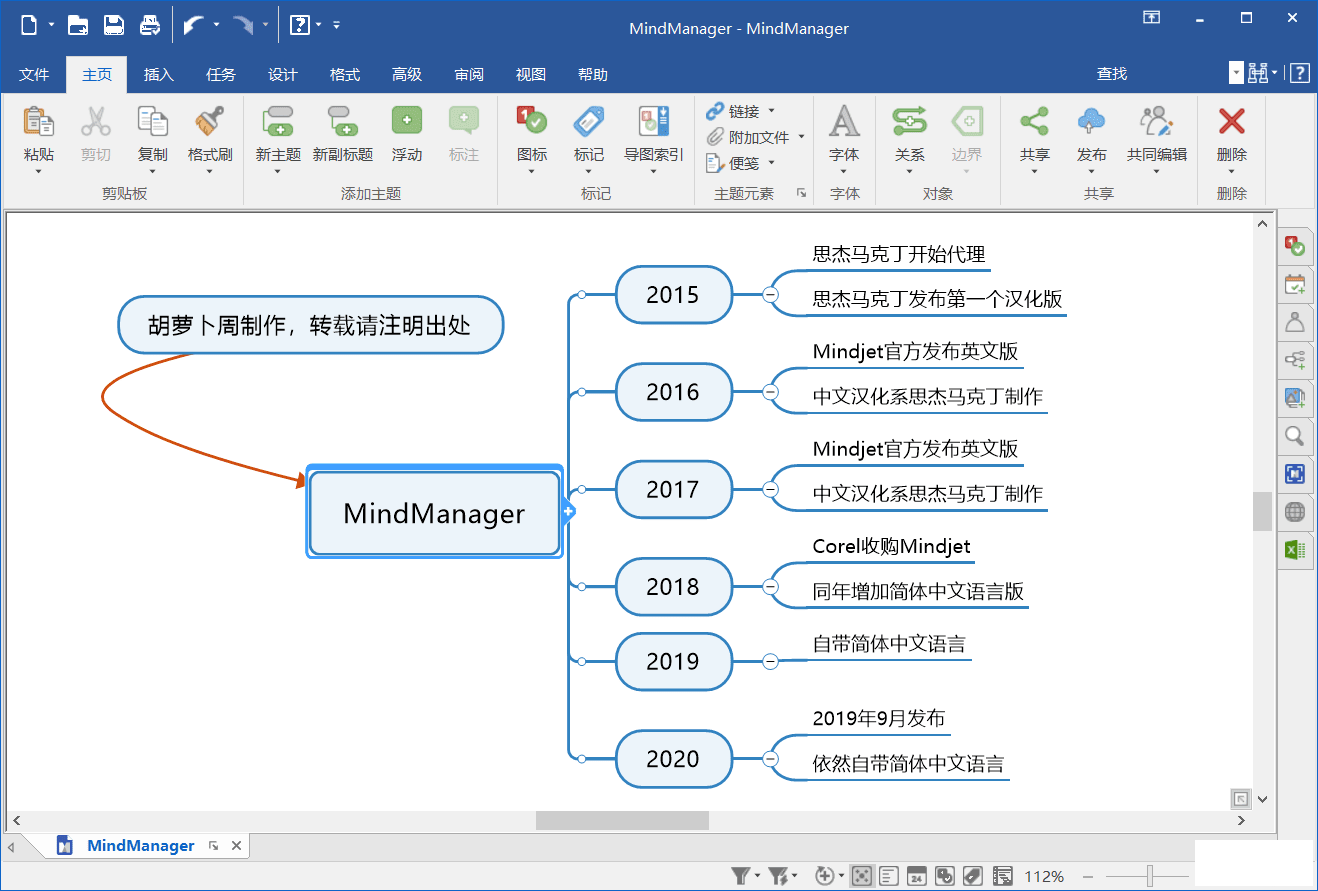Open Co-editing (共同编辑) icon
Image resolution: width=1318 pixels, height=891 pixels.
[1156, 121]
